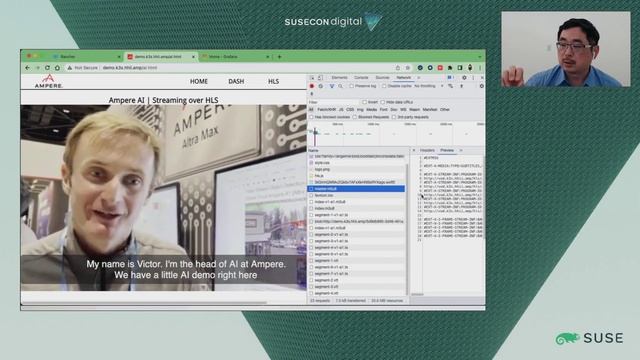Check the Blocked Requests checkbox
640x360 pixels.
[355, 117]
